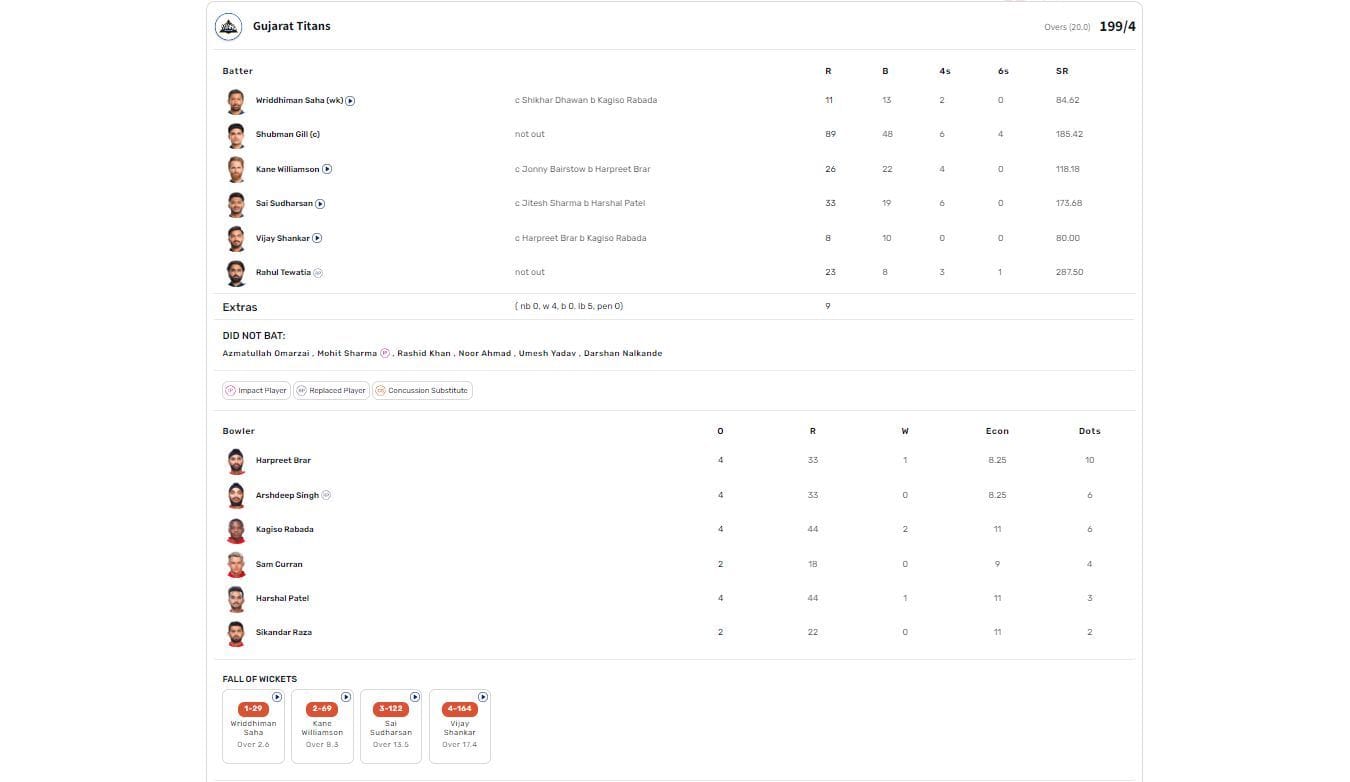Play video on 1-29 fall of wicket card
Viewport: 1350px width, 782px height.
[x=277, y=697]
